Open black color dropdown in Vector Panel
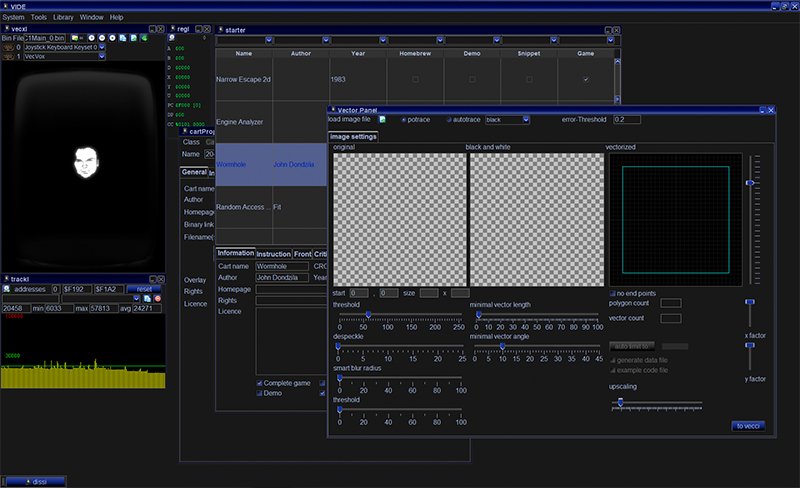Screen dimensions: 800x488 (526, 120)
